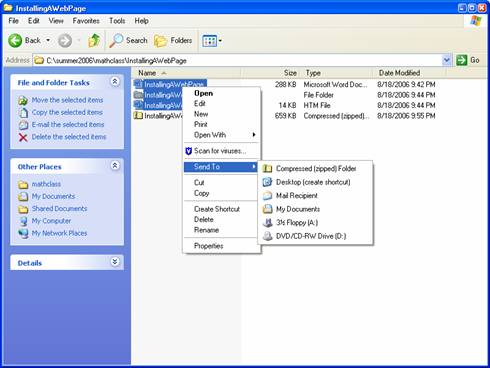The image size is (490, 368).
Task: Click the green Back arrow icon
Action: click(15, 41)
